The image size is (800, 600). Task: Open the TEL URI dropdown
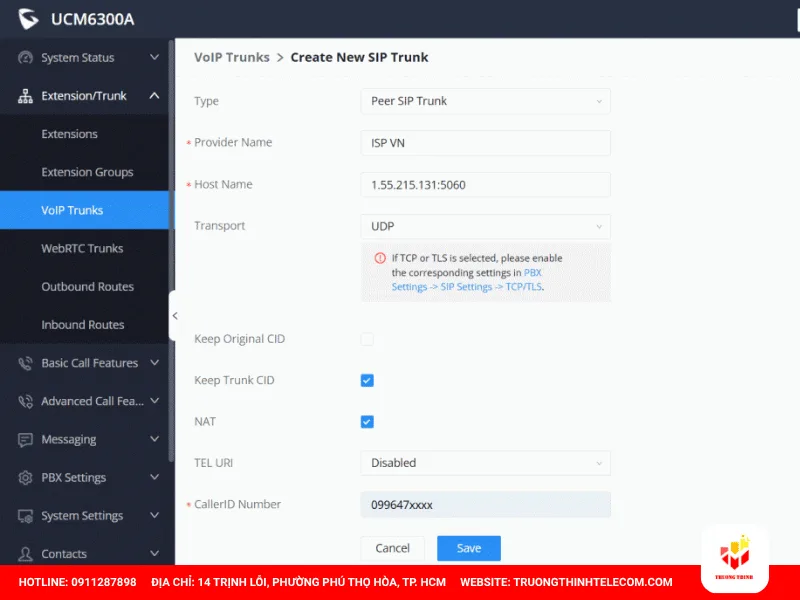pyautogui.click(x=485, y=463)
